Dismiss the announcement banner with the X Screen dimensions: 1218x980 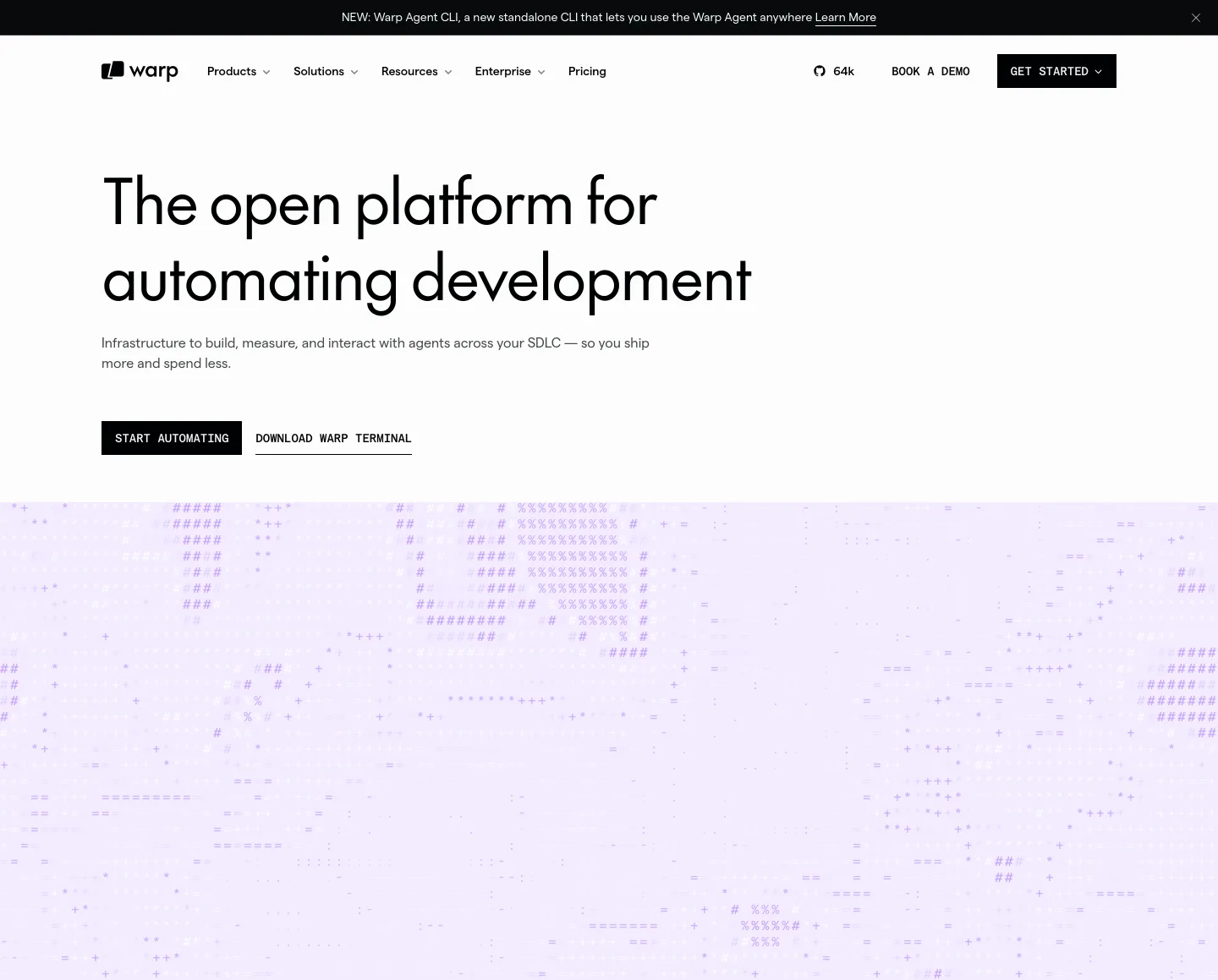click(x=1196, y=18)
